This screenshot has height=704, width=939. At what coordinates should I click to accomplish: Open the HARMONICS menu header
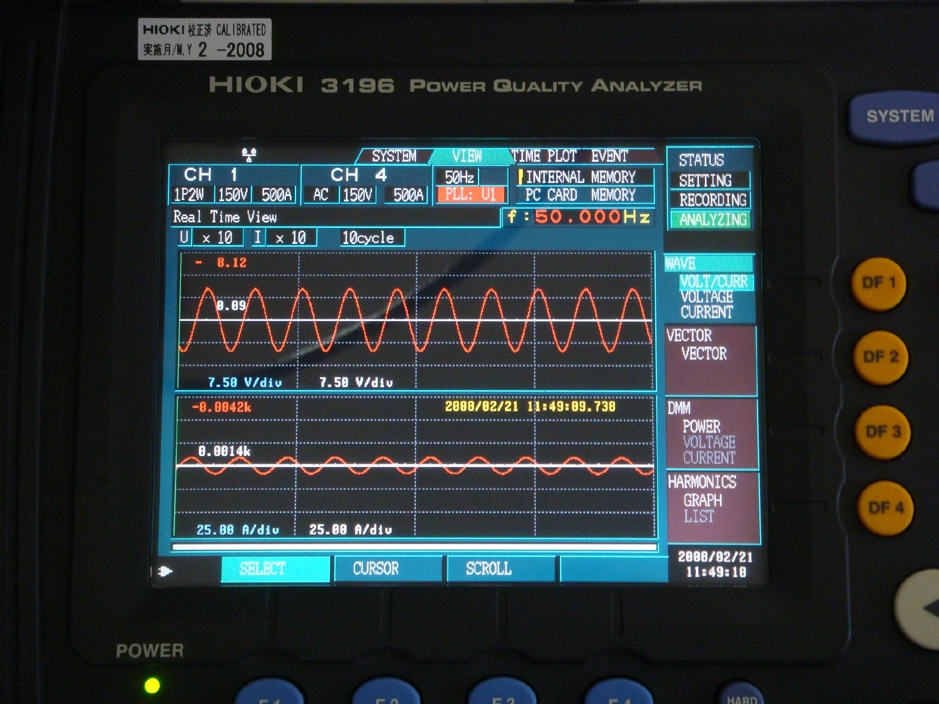(x=702, y=482)
